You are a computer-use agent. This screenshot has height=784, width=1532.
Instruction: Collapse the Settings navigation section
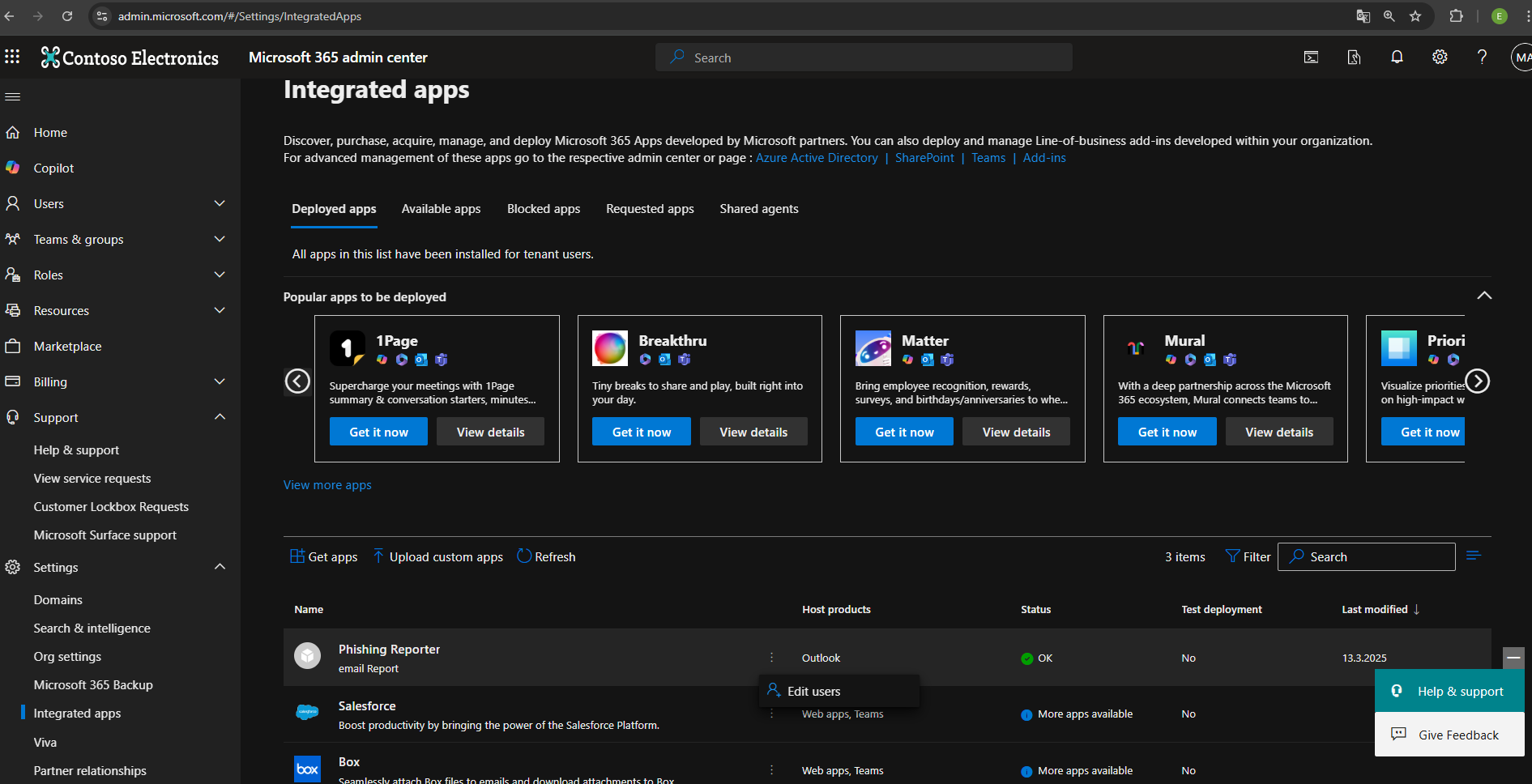(220, 567)
